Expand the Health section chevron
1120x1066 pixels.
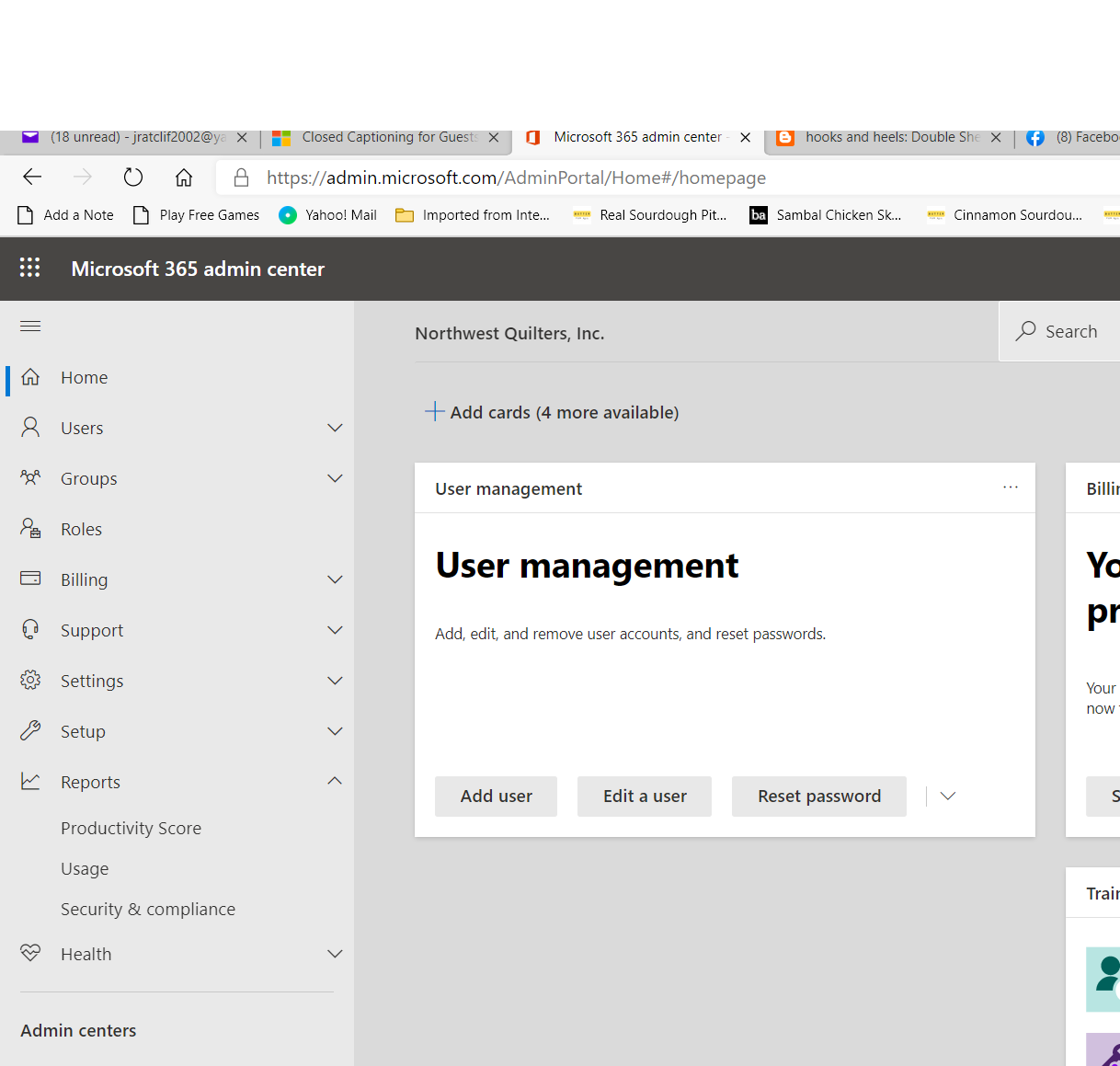coord(335,954)
